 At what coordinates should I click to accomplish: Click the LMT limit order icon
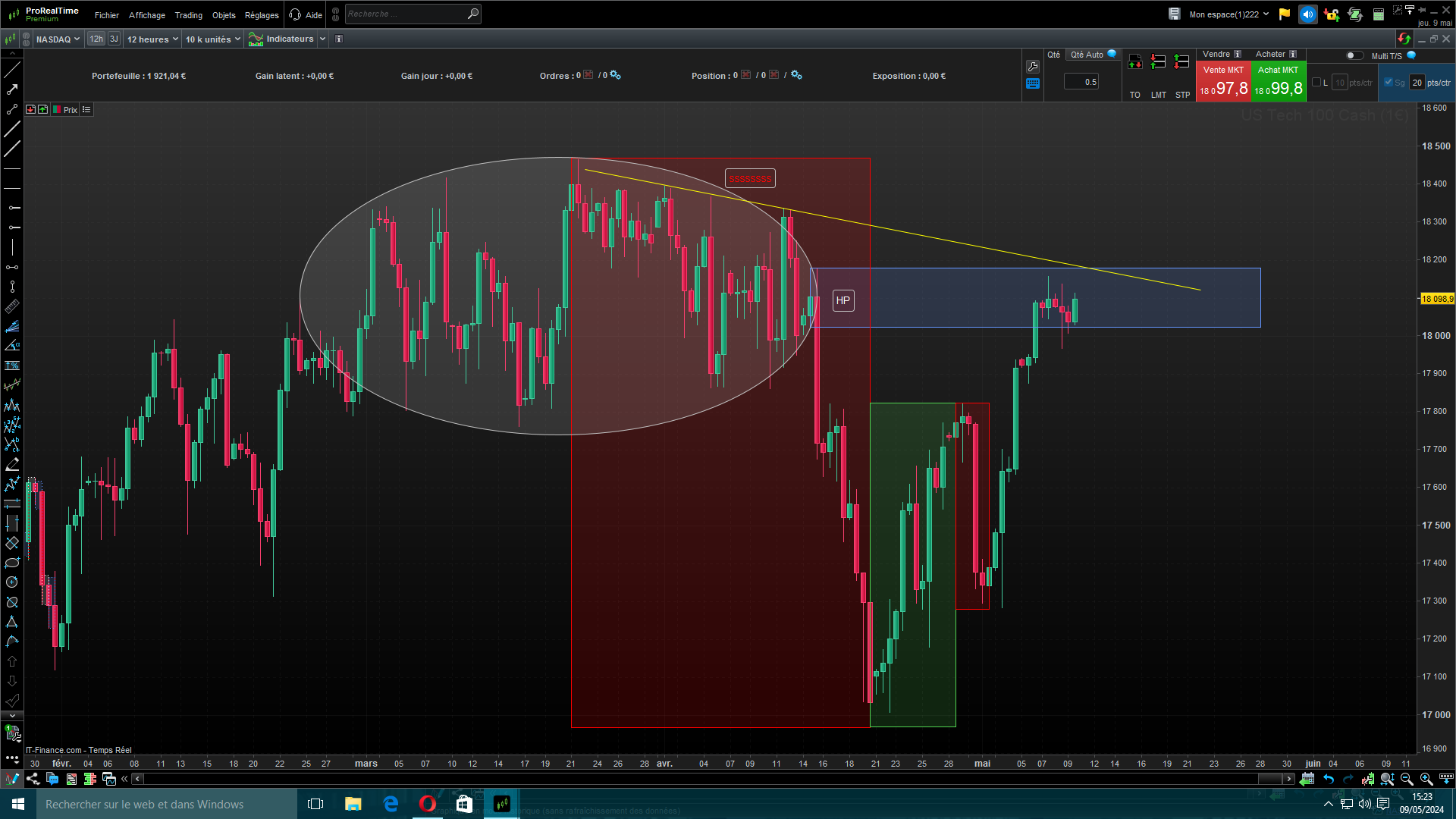1158,63
